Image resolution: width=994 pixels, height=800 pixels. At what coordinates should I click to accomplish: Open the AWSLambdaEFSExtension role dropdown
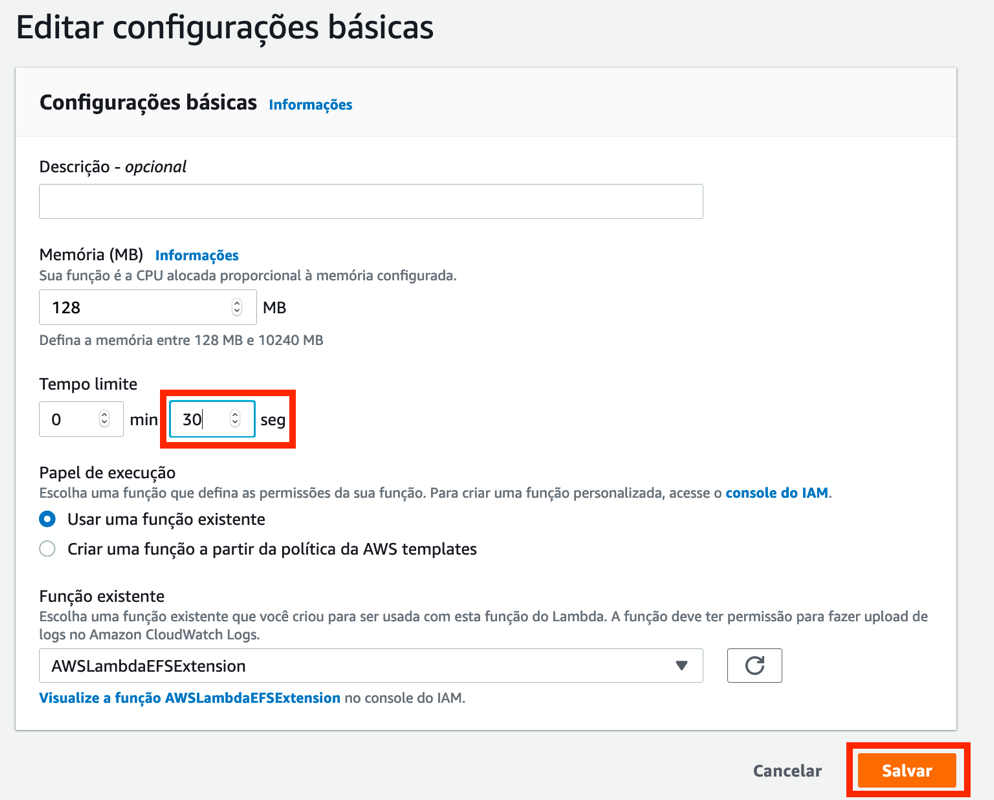(x=371, y=666)
